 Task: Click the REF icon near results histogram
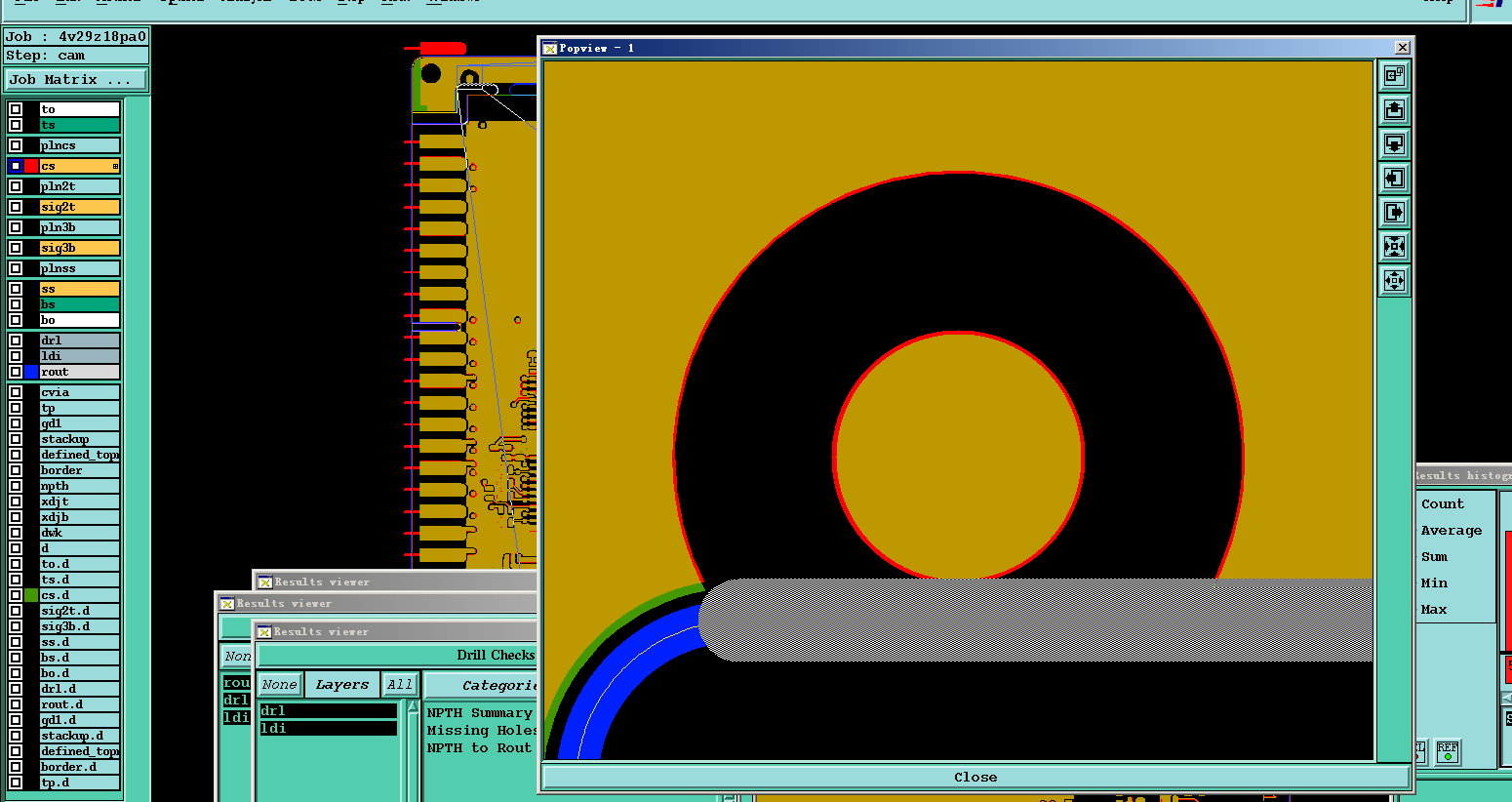1448,751
